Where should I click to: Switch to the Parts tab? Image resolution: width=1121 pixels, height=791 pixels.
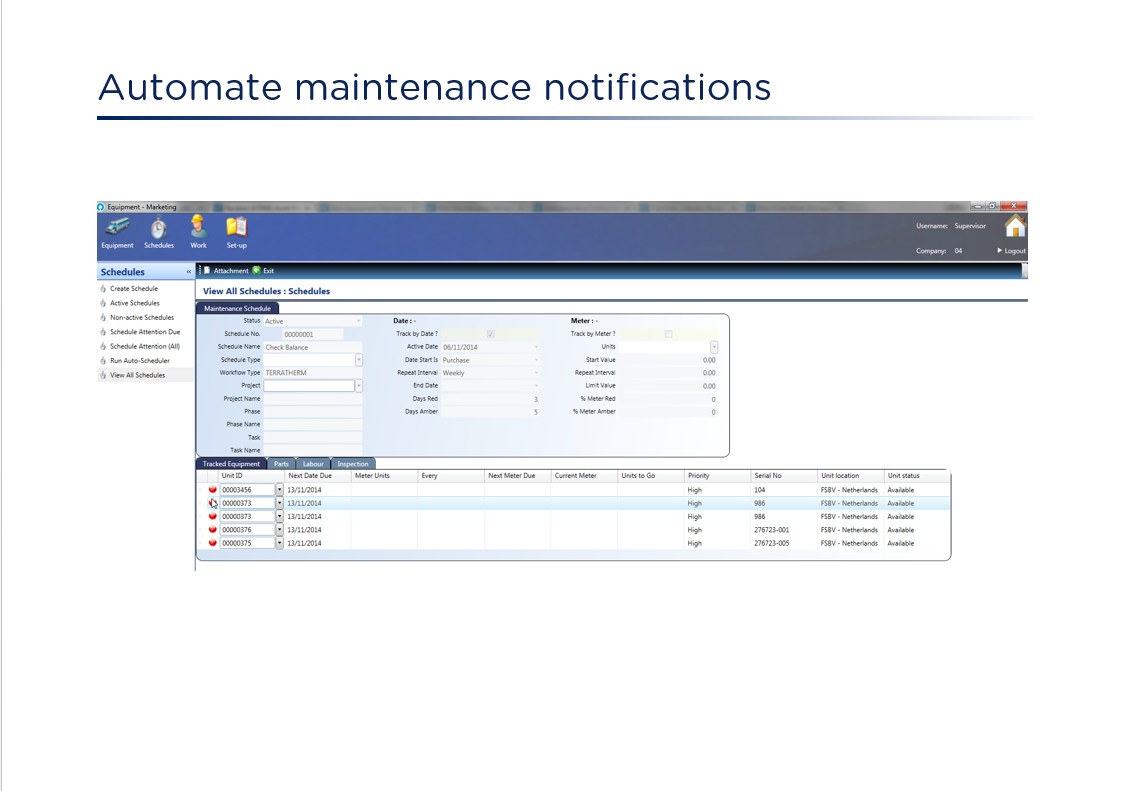click(x=281, y=464)
